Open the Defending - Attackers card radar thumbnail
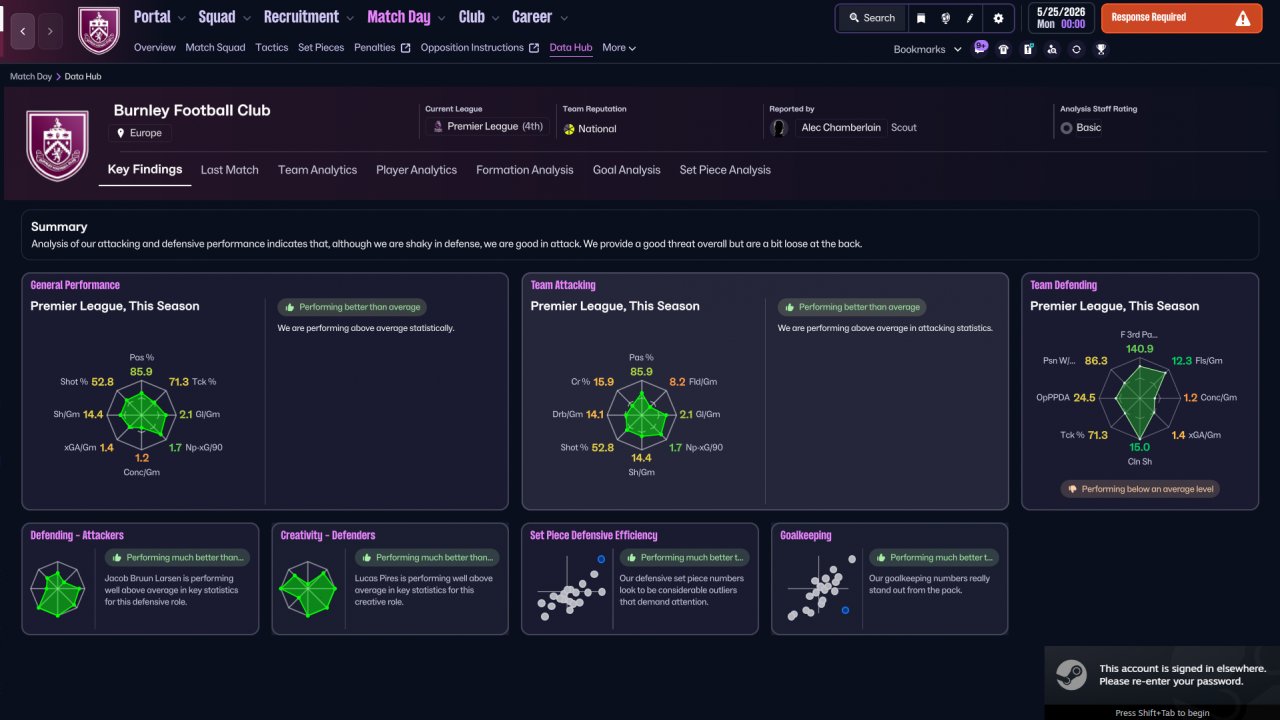 pyautogui.click(x=58, y=590)
